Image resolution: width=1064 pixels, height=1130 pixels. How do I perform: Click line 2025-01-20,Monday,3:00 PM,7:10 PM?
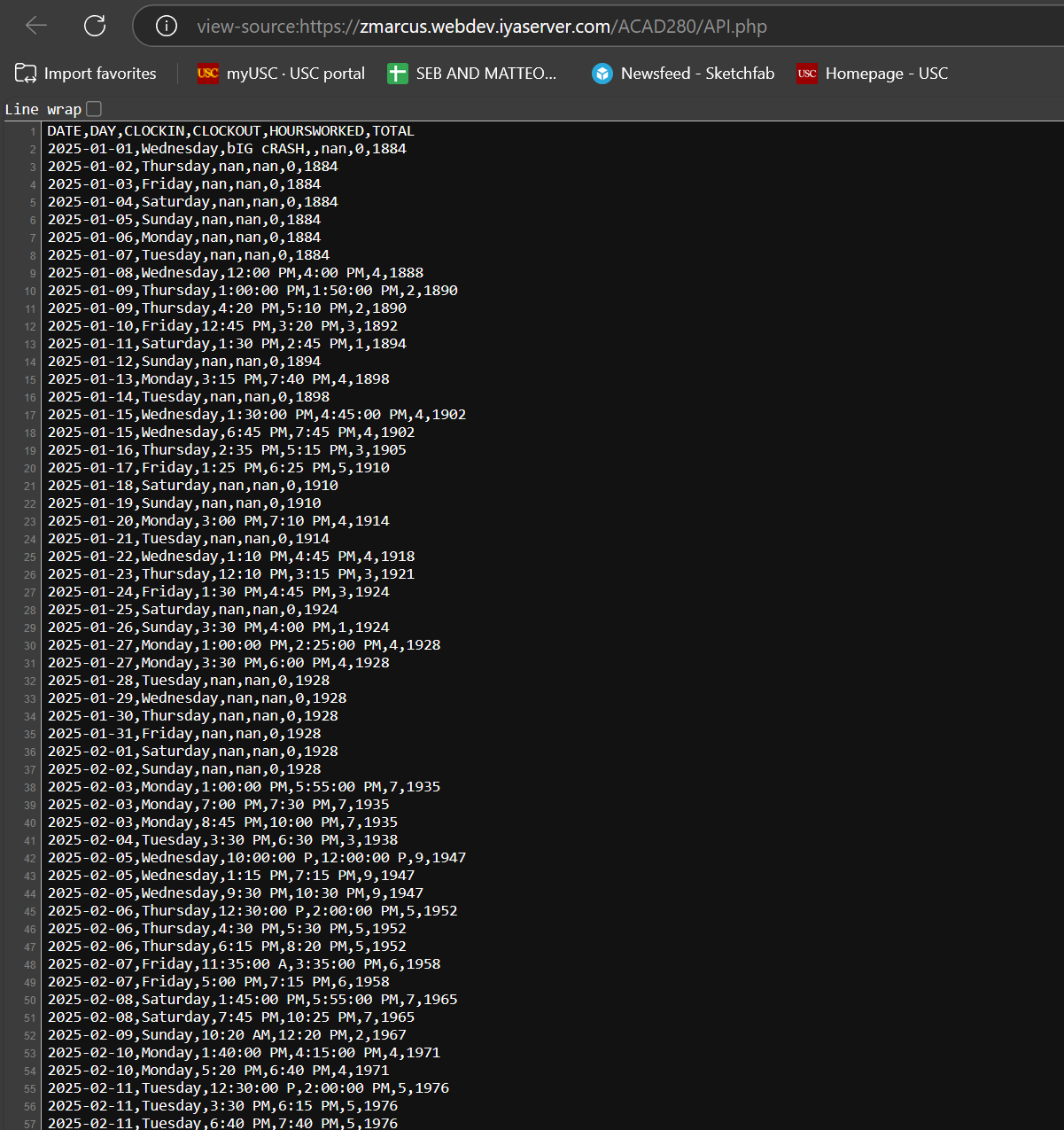click(218, 521)
